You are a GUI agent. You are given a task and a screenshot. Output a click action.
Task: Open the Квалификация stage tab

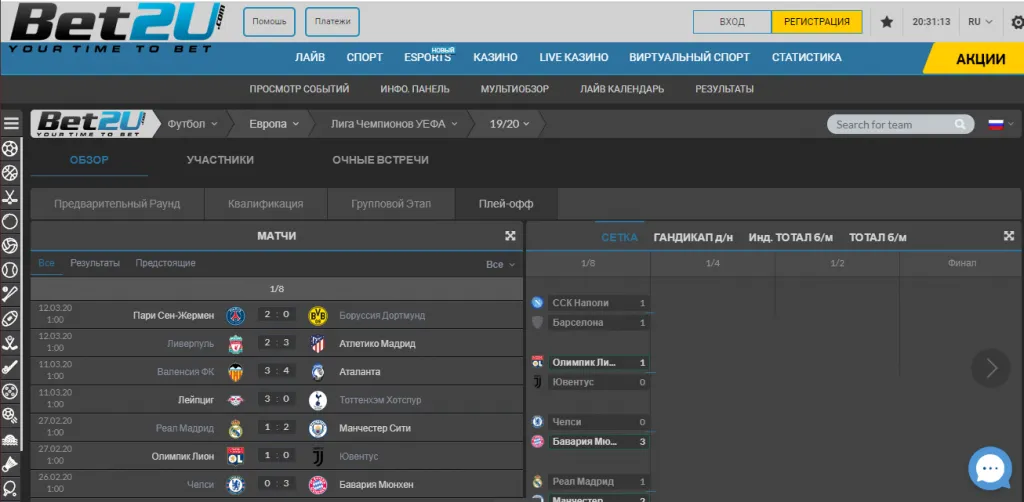[266, 204]
